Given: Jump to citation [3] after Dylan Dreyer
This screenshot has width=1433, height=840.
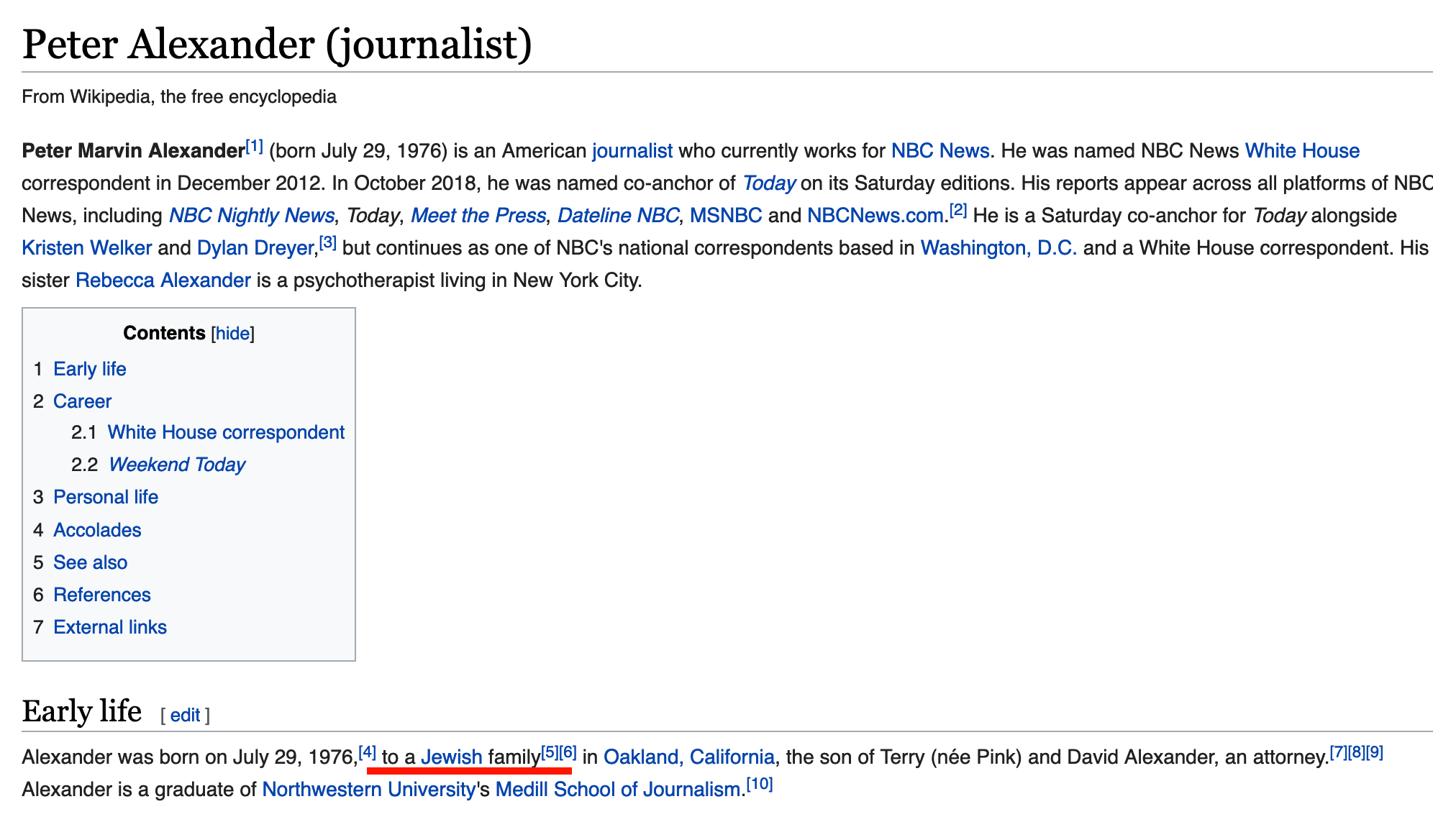Looking at the screenshot, I should tap(327, 243).
